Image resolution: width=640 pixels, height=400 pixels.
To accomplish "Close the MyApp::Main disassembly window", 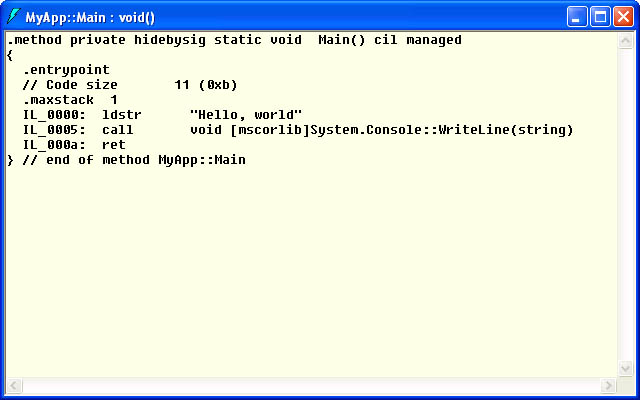I will 624,17.
